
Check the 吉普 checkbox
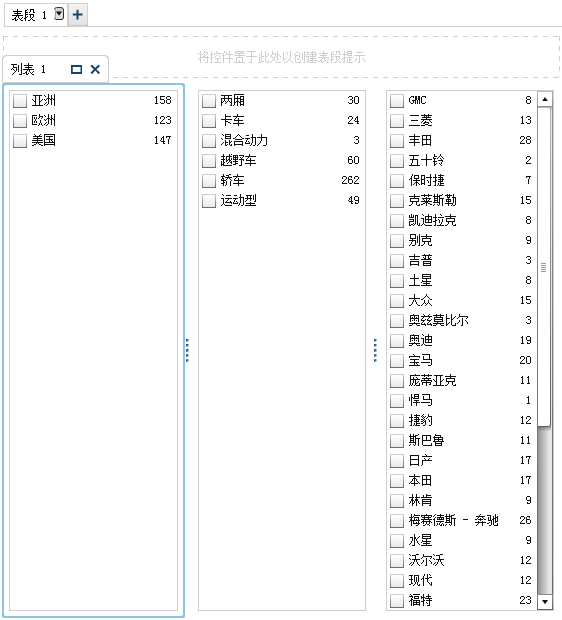[397, 261]
